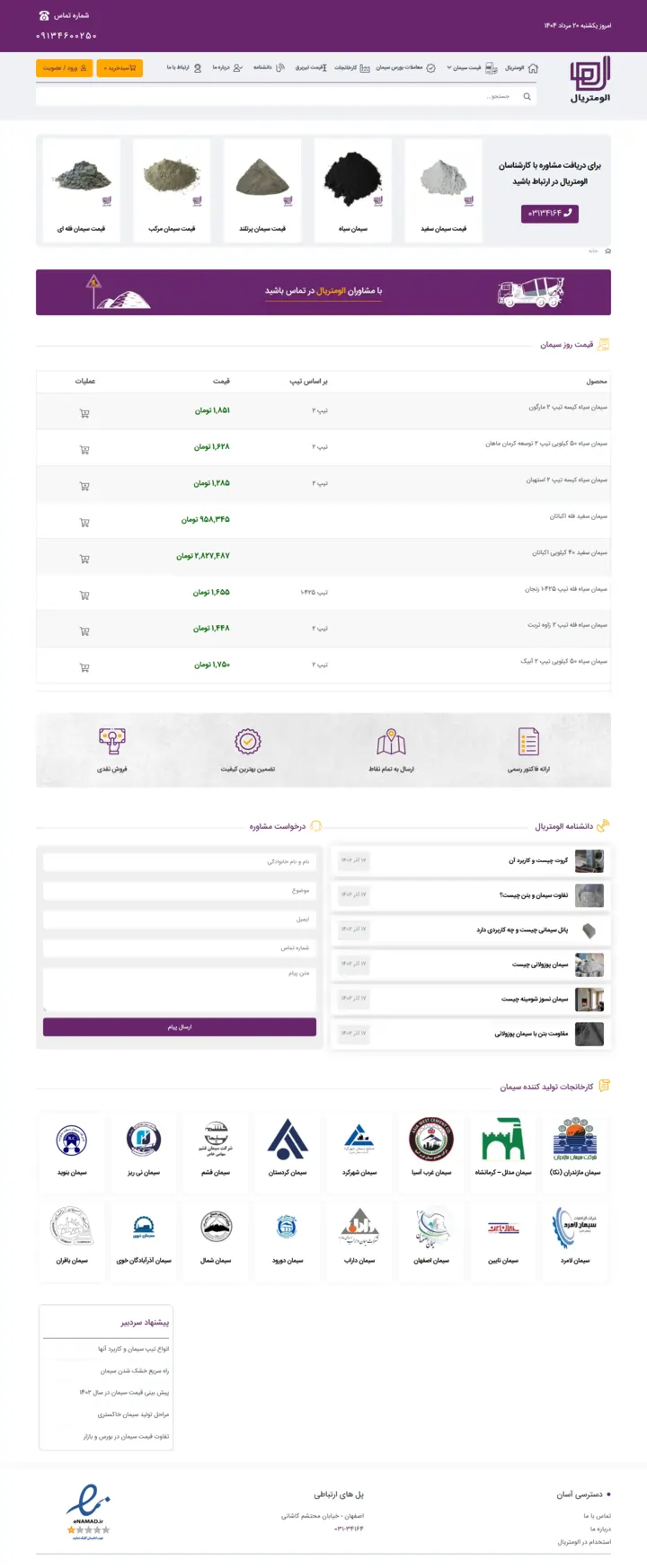Open article تفاوت سیمان و بتن چیست؟
The image size is (647, 1568).
(x=534, y=895)
